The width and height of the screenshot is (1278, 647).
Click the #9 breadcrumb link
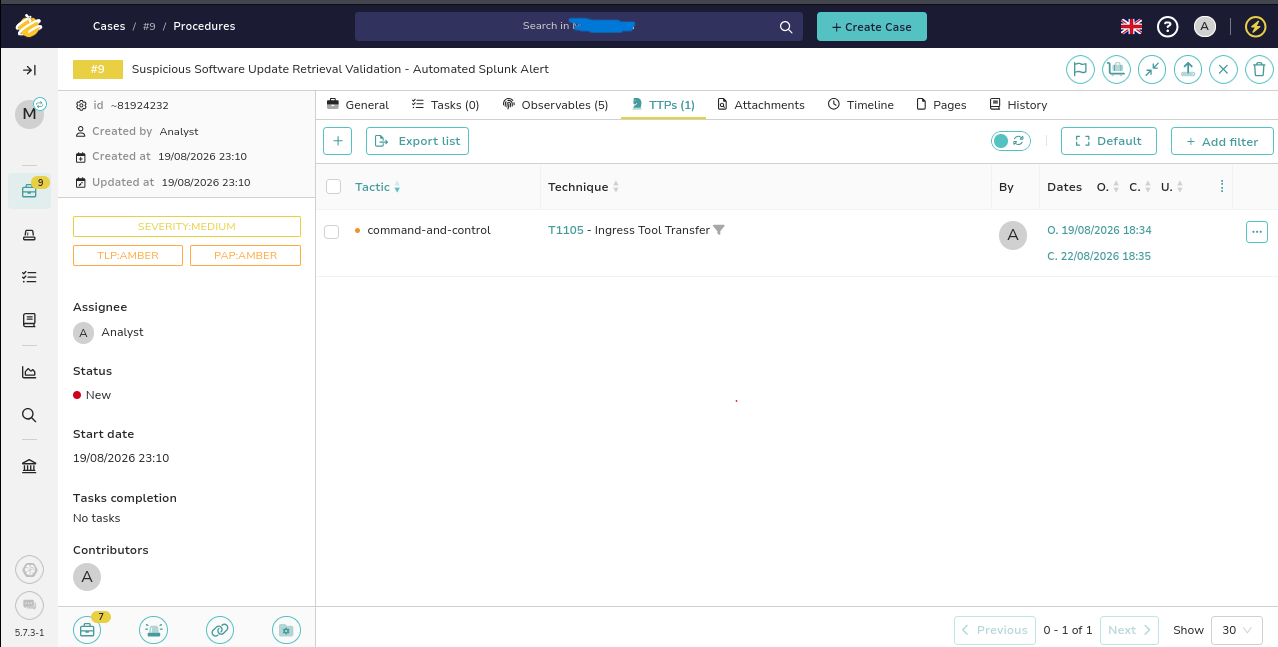(x=149, y=27)
